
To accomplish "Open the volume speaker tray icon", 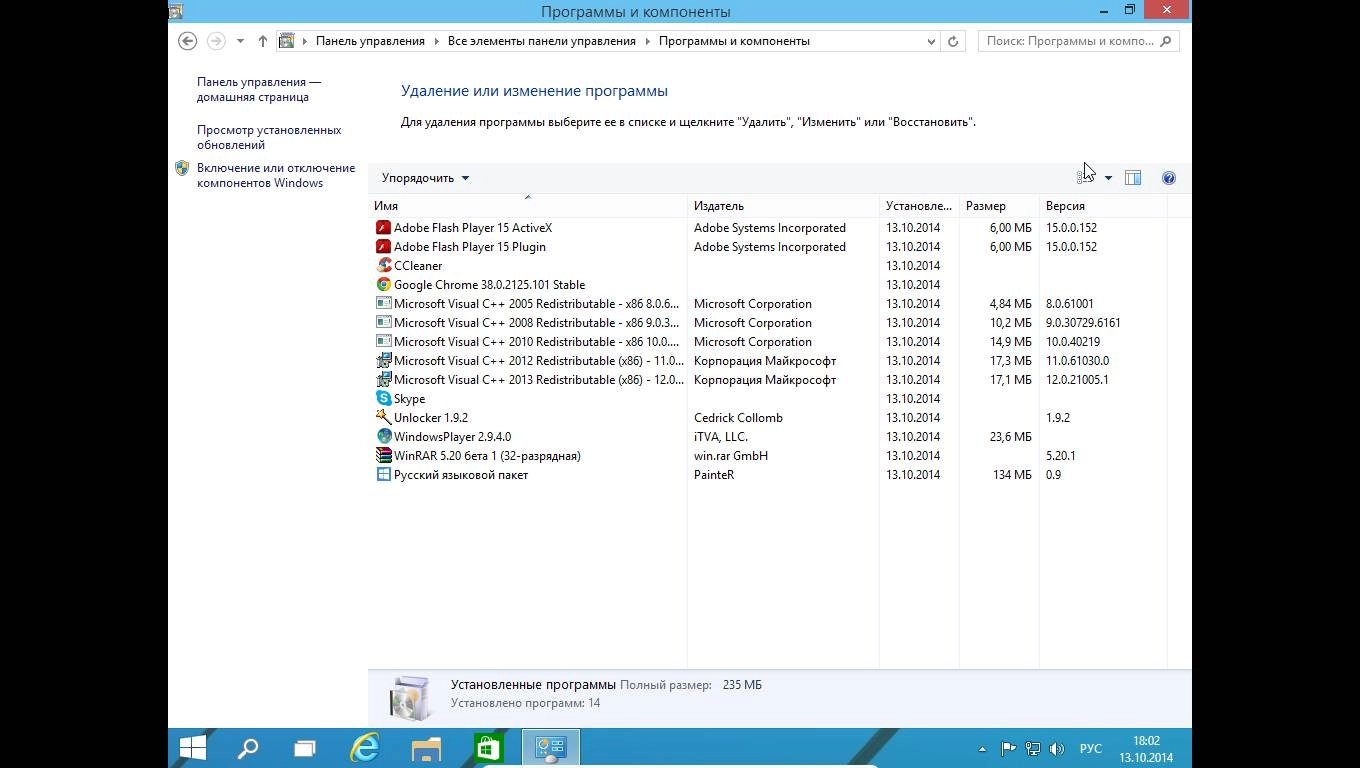I will 1055,748.
